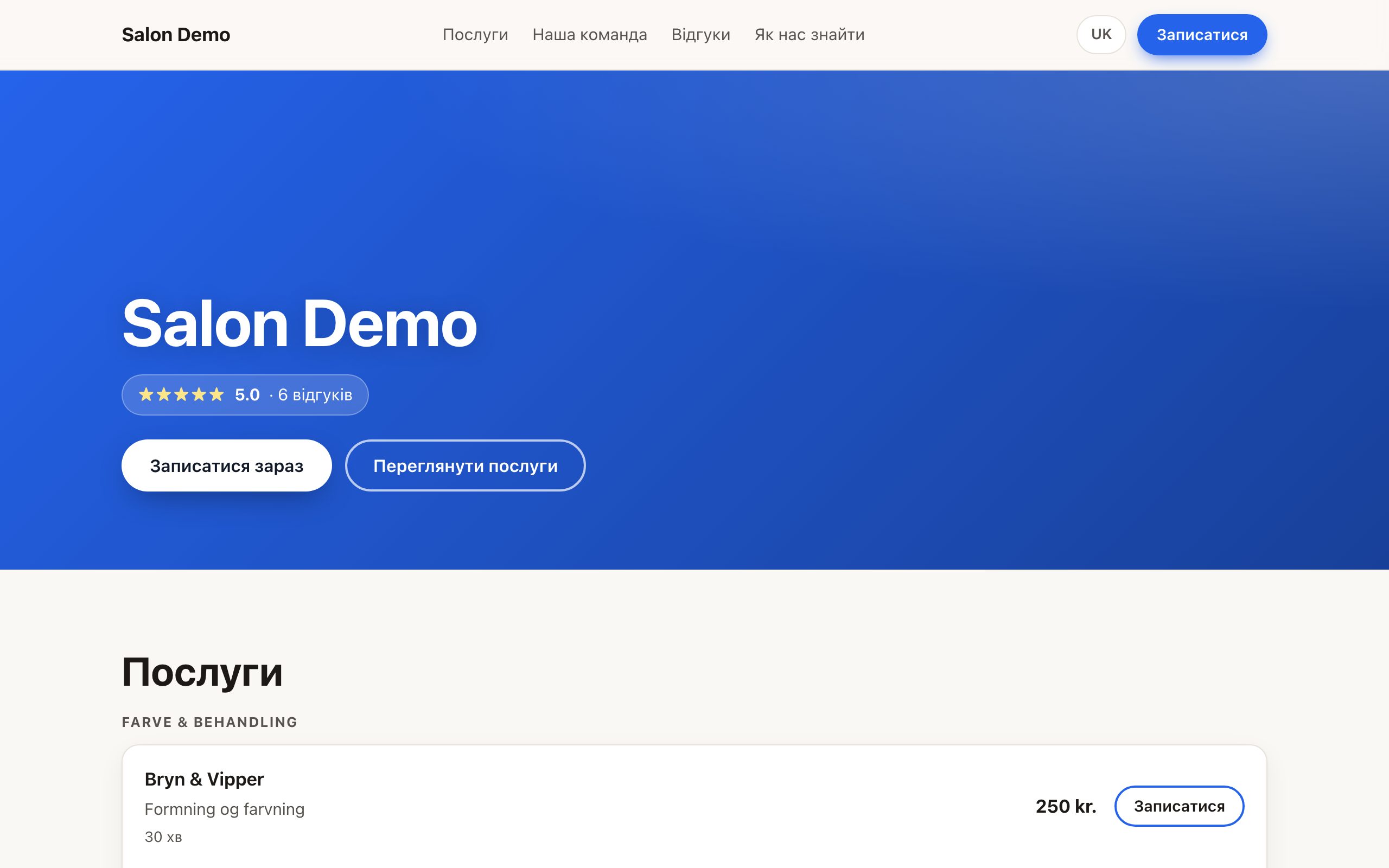
Task: Click the large Salon Demo hero title
Action: 299,323
